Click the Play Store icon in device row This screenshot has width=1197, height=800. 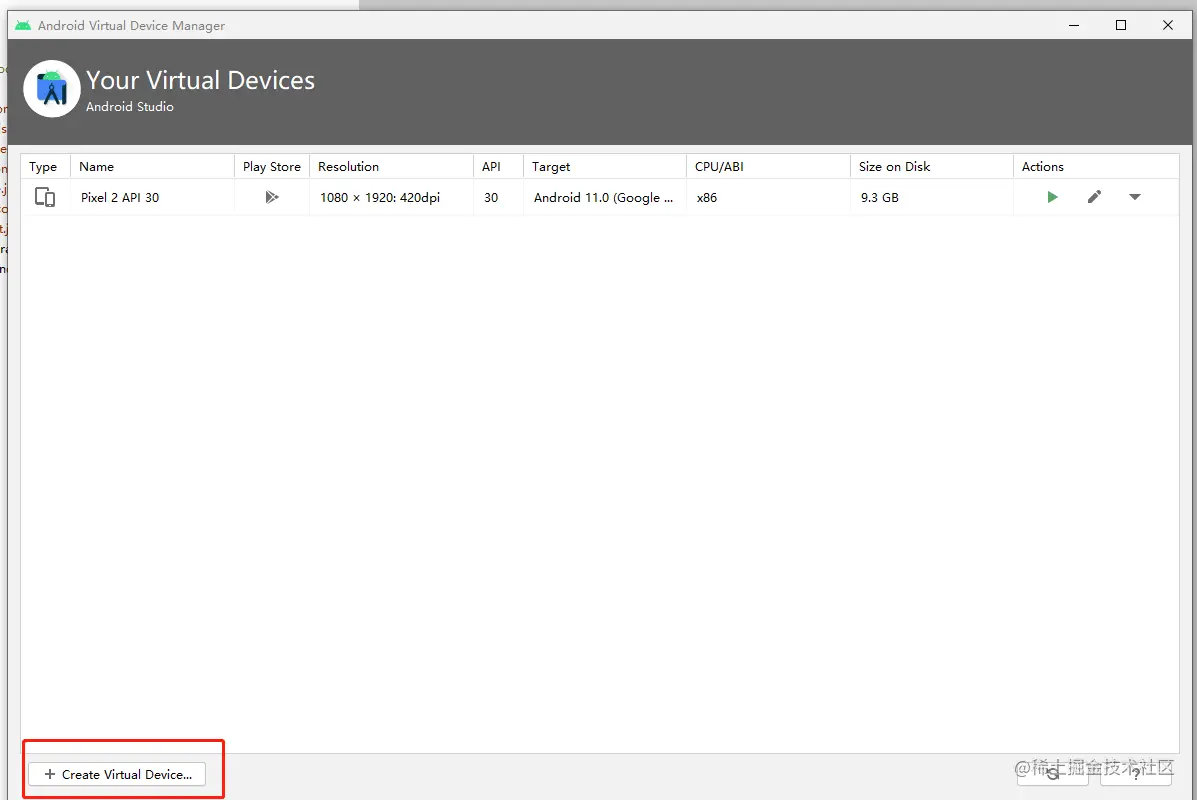(x=272, y=197)
